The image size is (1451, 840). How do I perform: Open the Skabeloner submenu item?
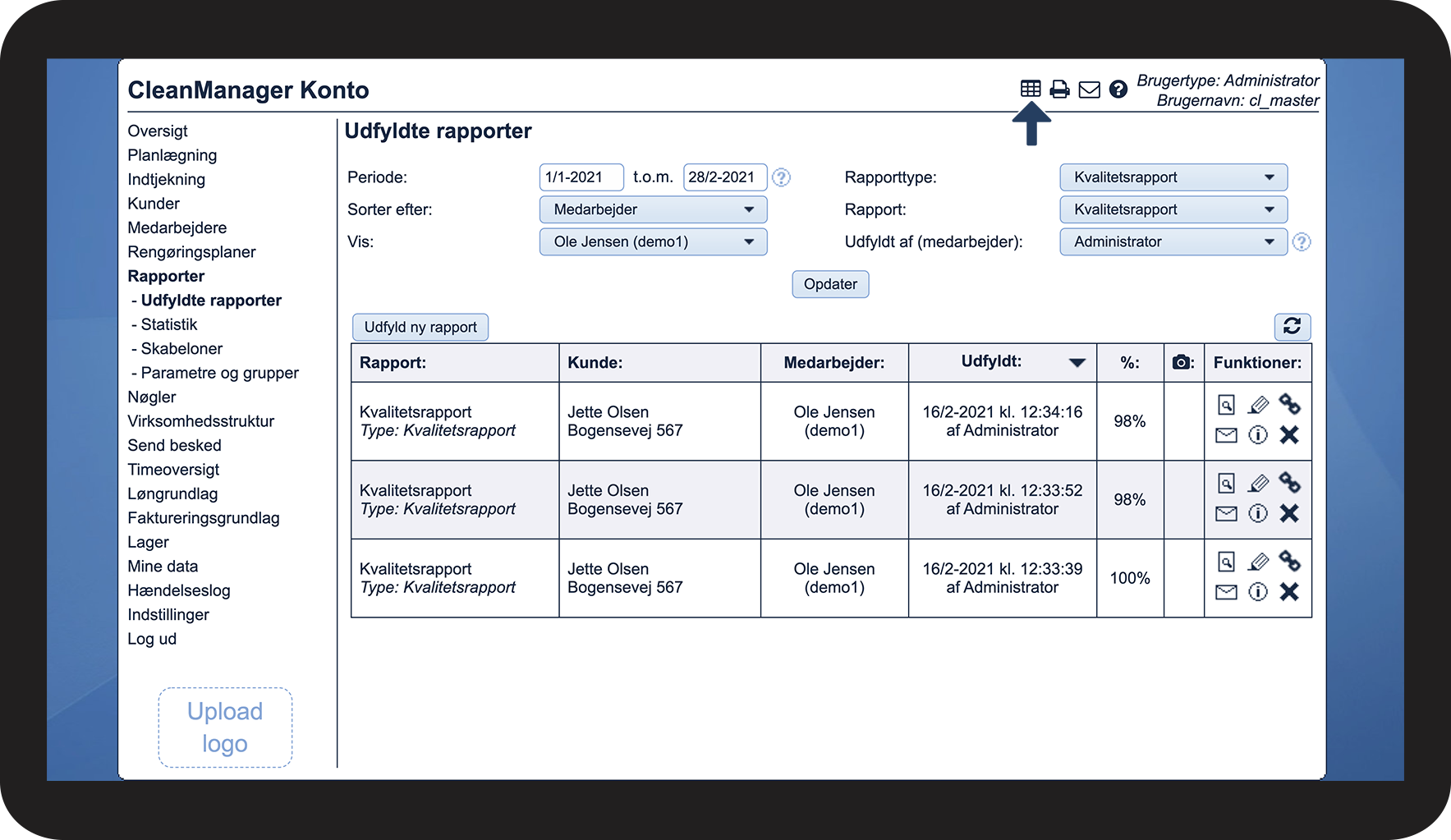pyautogui.click(x=181, y=349)
